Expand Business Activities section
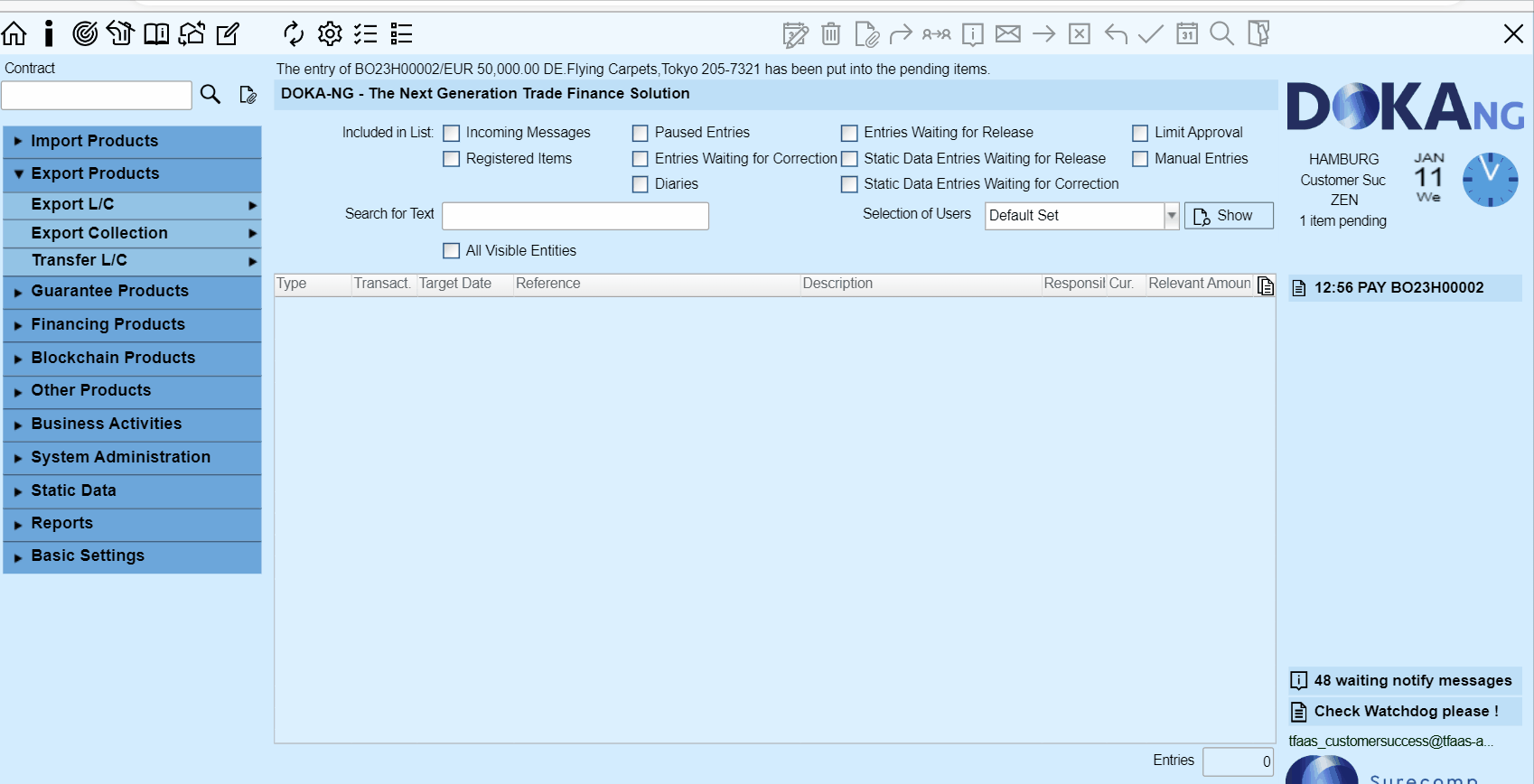 coord(133,424)
